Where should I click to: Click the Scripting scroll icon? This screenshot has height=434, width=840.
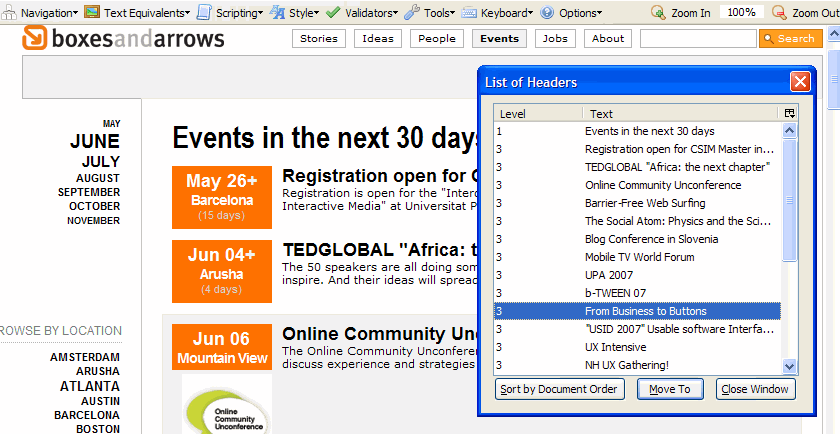[x=204, y=12]
